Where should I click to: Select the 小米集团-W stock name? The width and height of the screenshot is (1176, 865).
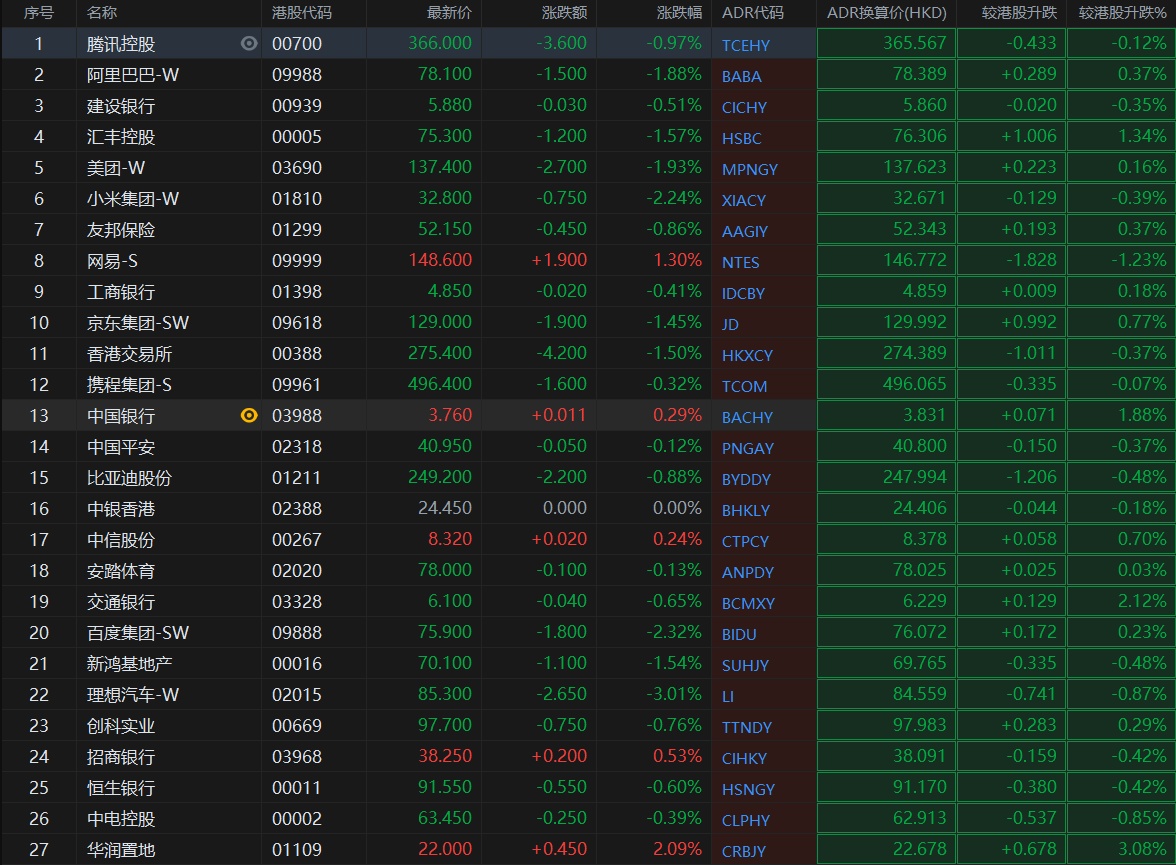pos(133,199)
